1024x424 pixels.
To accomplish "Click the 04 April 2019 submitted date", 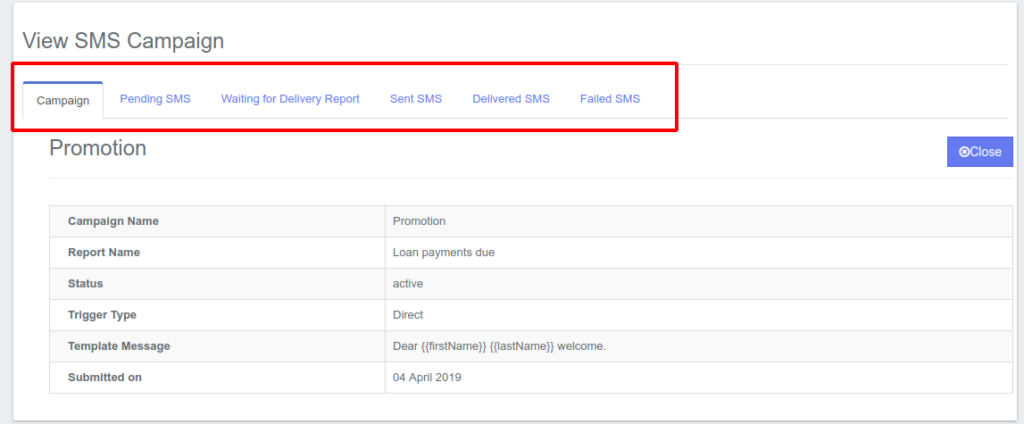I will tap(427, 378).
